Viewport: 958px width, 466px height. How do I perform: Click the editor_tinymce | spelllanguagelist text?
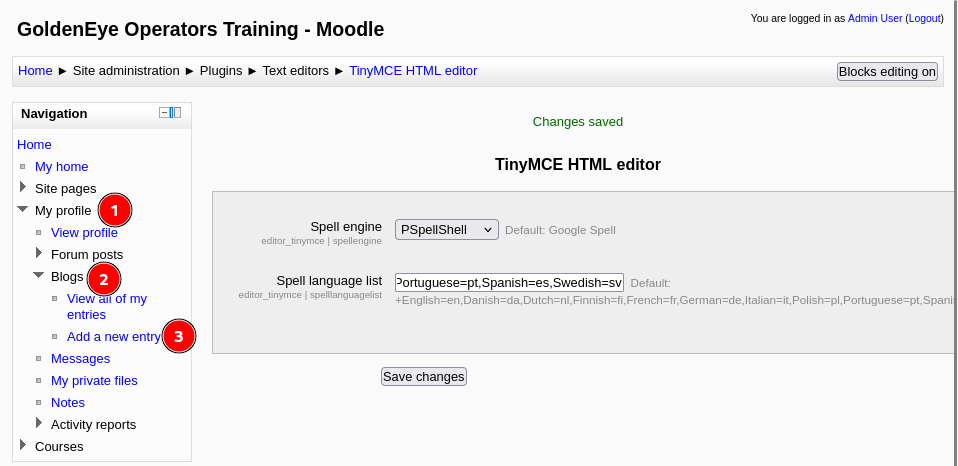(310, 295)
